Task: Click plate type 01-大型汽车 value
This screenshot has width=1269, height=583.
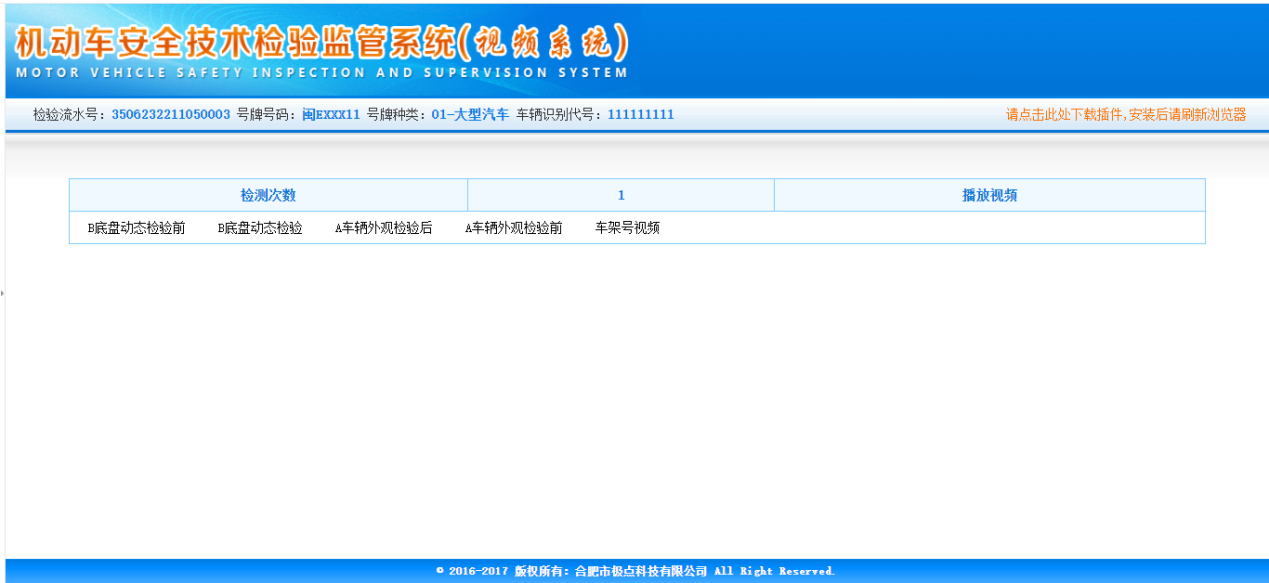Action: tap(470, 115)
